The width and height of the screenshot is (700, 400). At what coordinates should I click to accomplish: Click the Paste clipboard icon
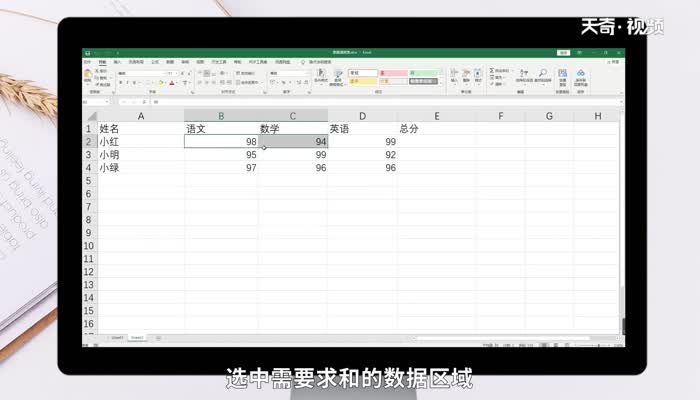click(x=88, y=73)
